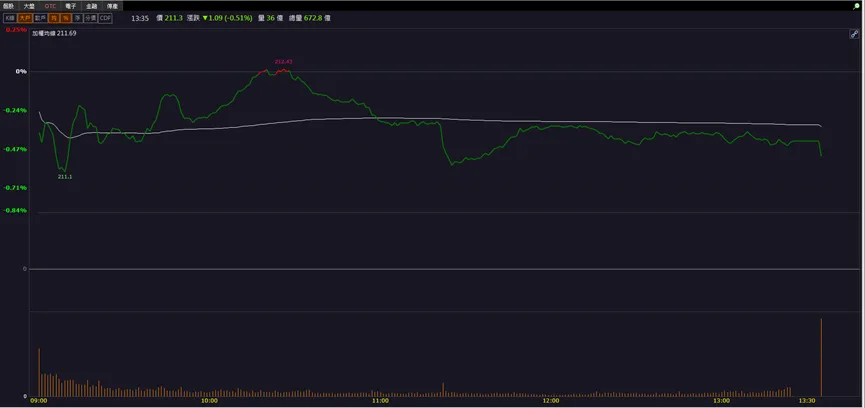Toggle the % percentage axis button
The image size is (865, 408).
click(66, 18)
